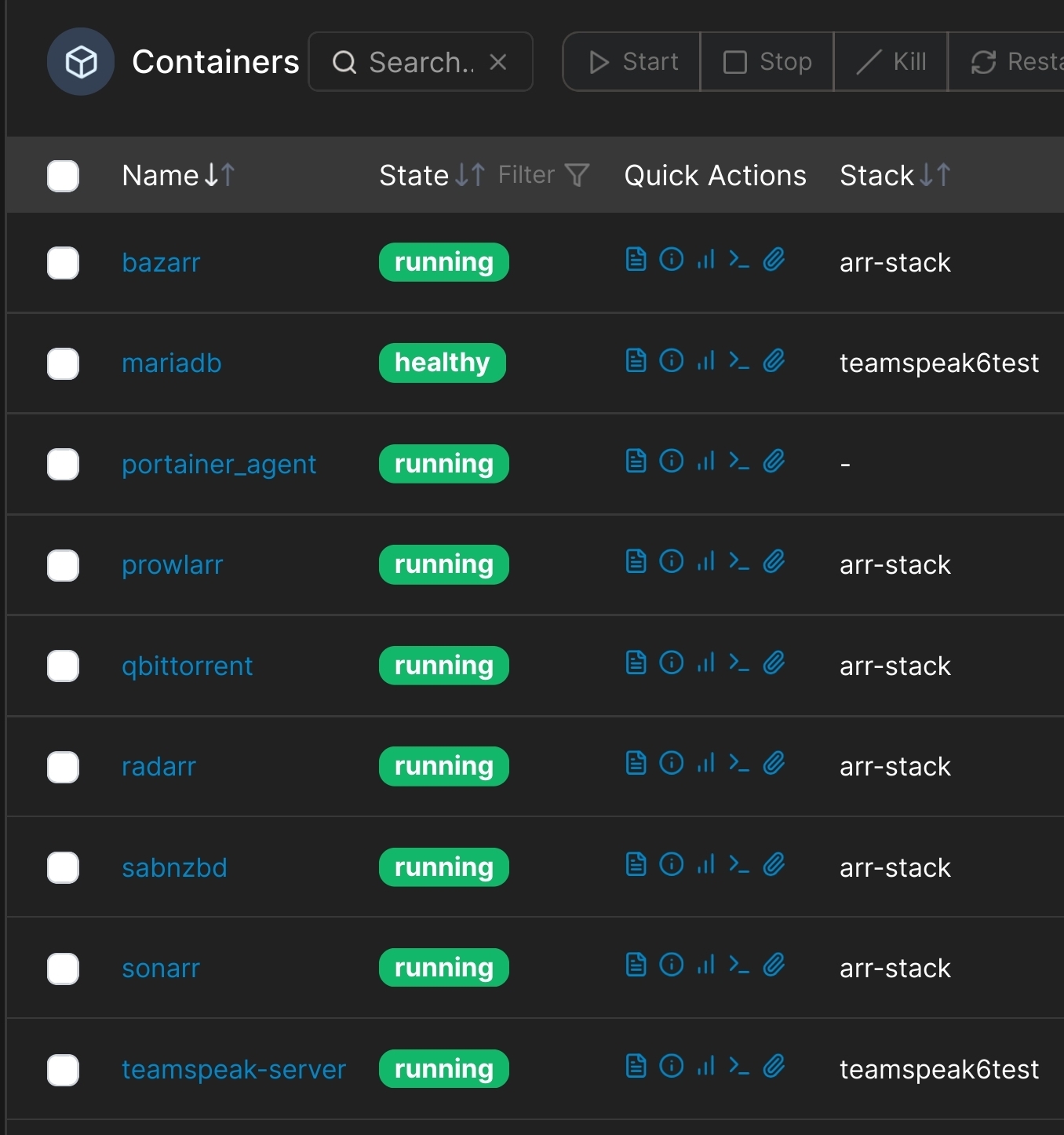Click teamspeak6test stack in mariadb row
This screenshot has height=1135, width=1064.
tap(939, 363)
